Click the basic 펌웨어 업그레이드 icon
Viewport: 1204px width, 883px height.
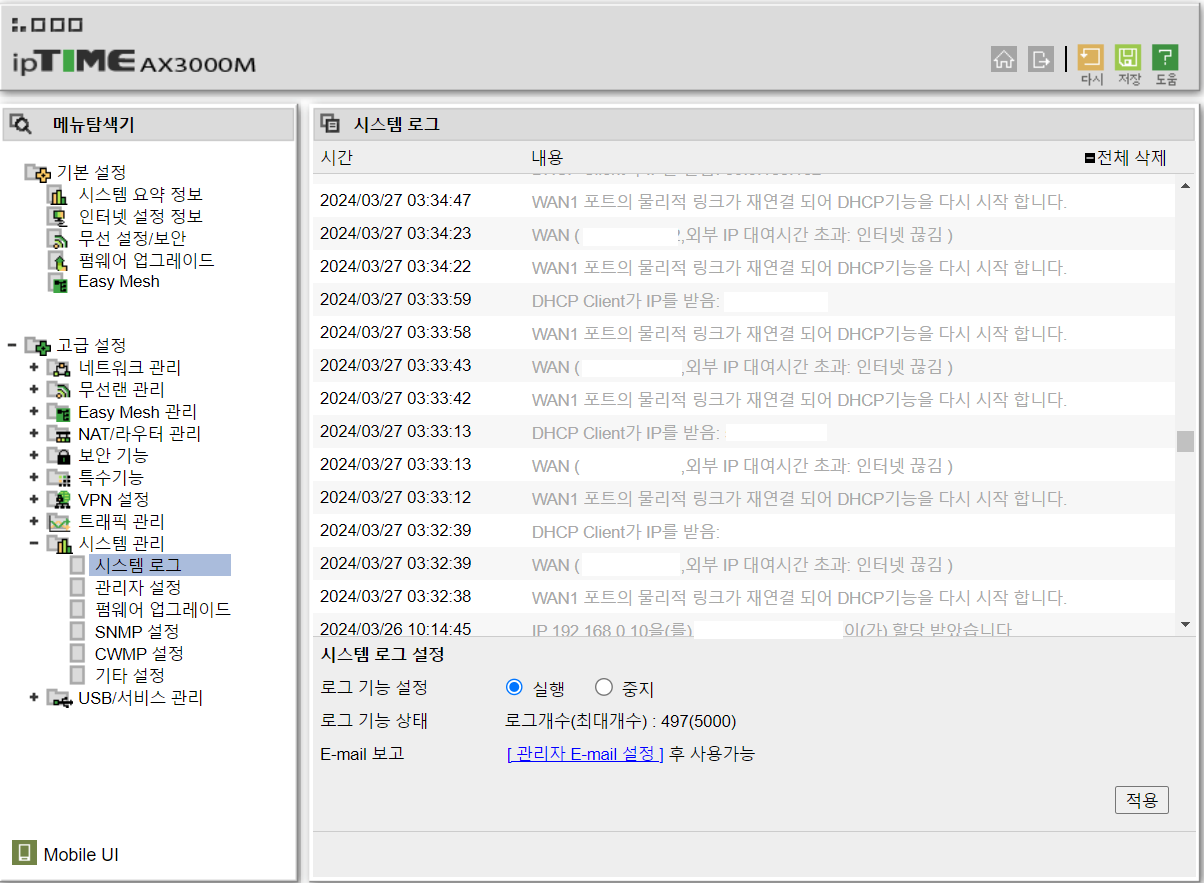(60, 260)
